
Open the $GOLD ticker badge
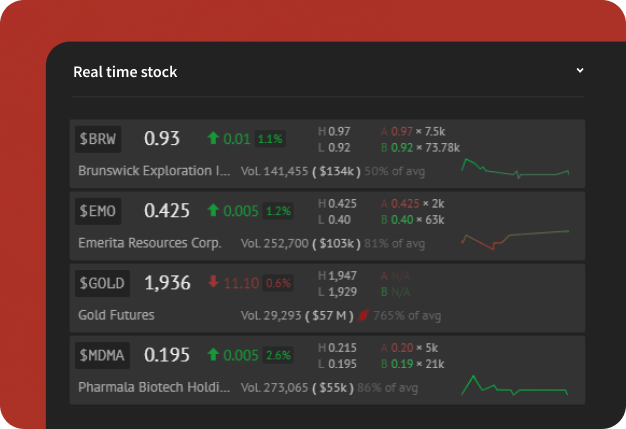[x=104, y=283]
